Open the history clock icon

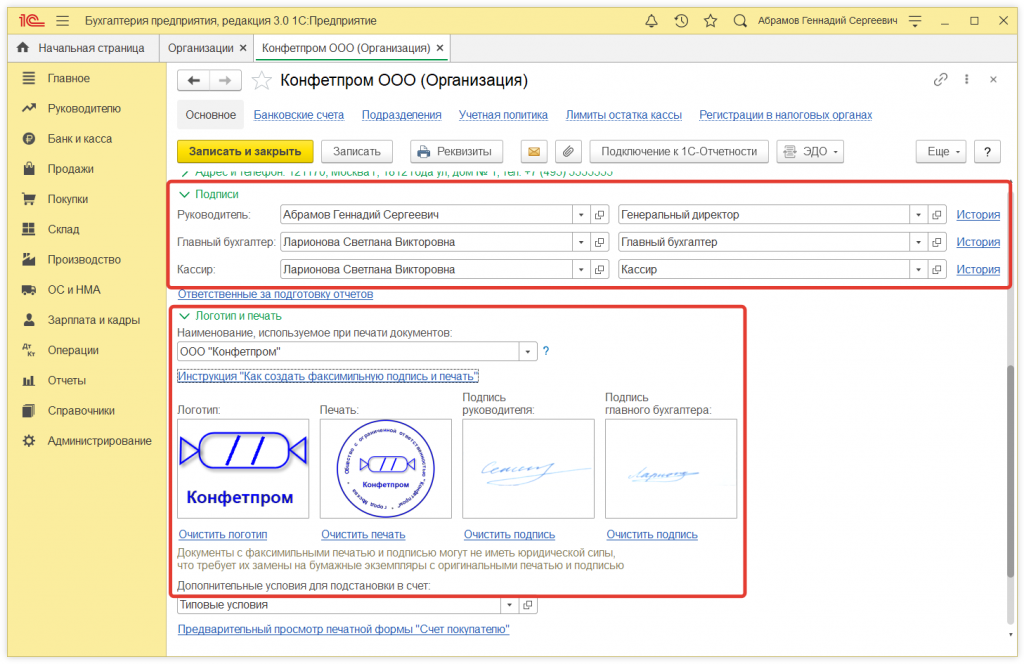(681, 21)
